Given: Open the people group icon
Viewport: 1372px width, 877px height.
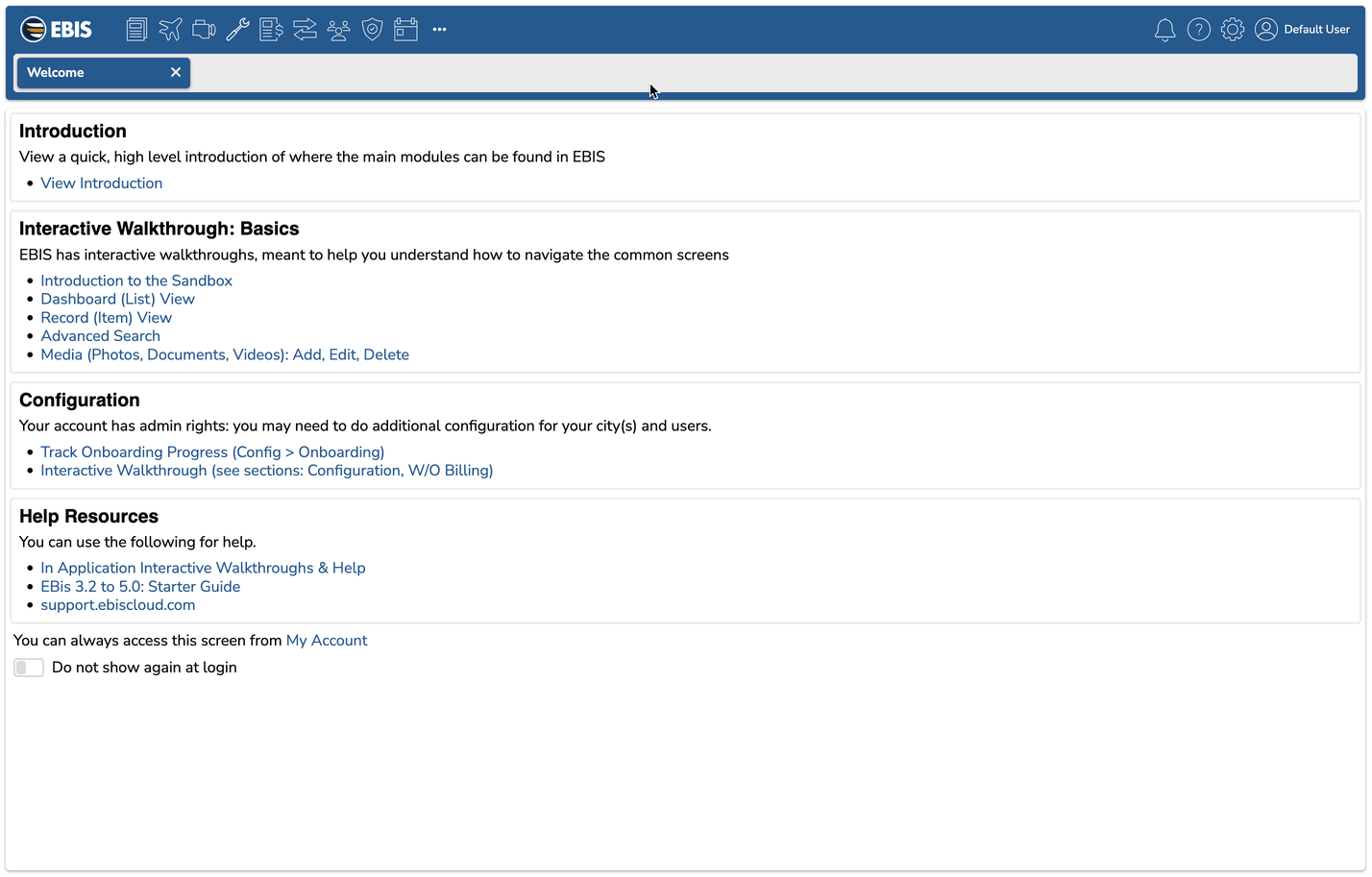Looking at the screenshot, I should (x=338, y=30).
